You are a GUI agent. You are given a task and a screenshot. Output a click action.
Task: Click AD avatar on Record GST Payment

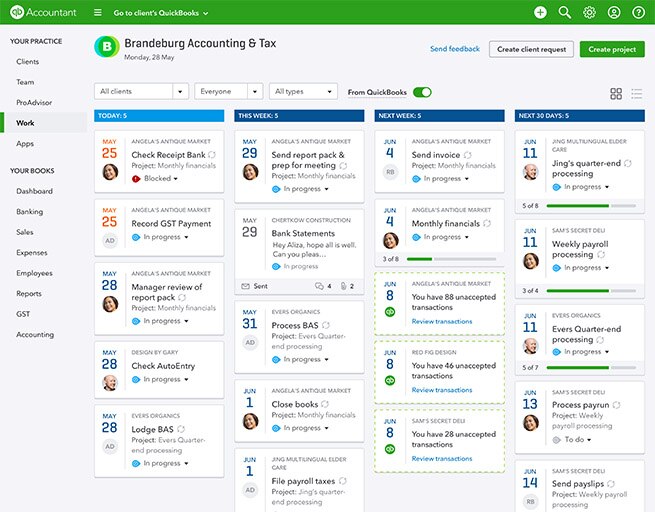click(x=110, y=241)
